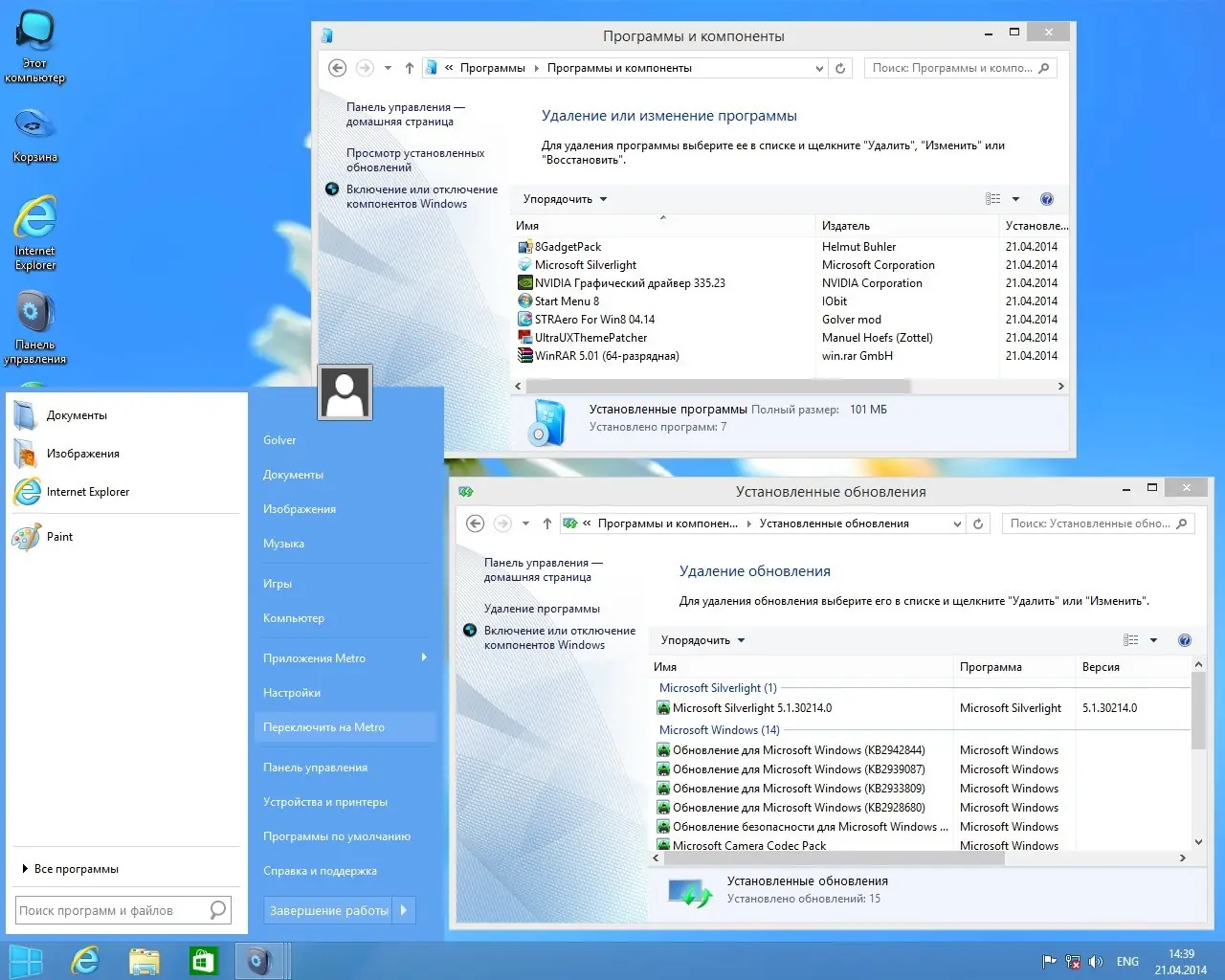Change the view layout in Программы и компоненты

993,199
